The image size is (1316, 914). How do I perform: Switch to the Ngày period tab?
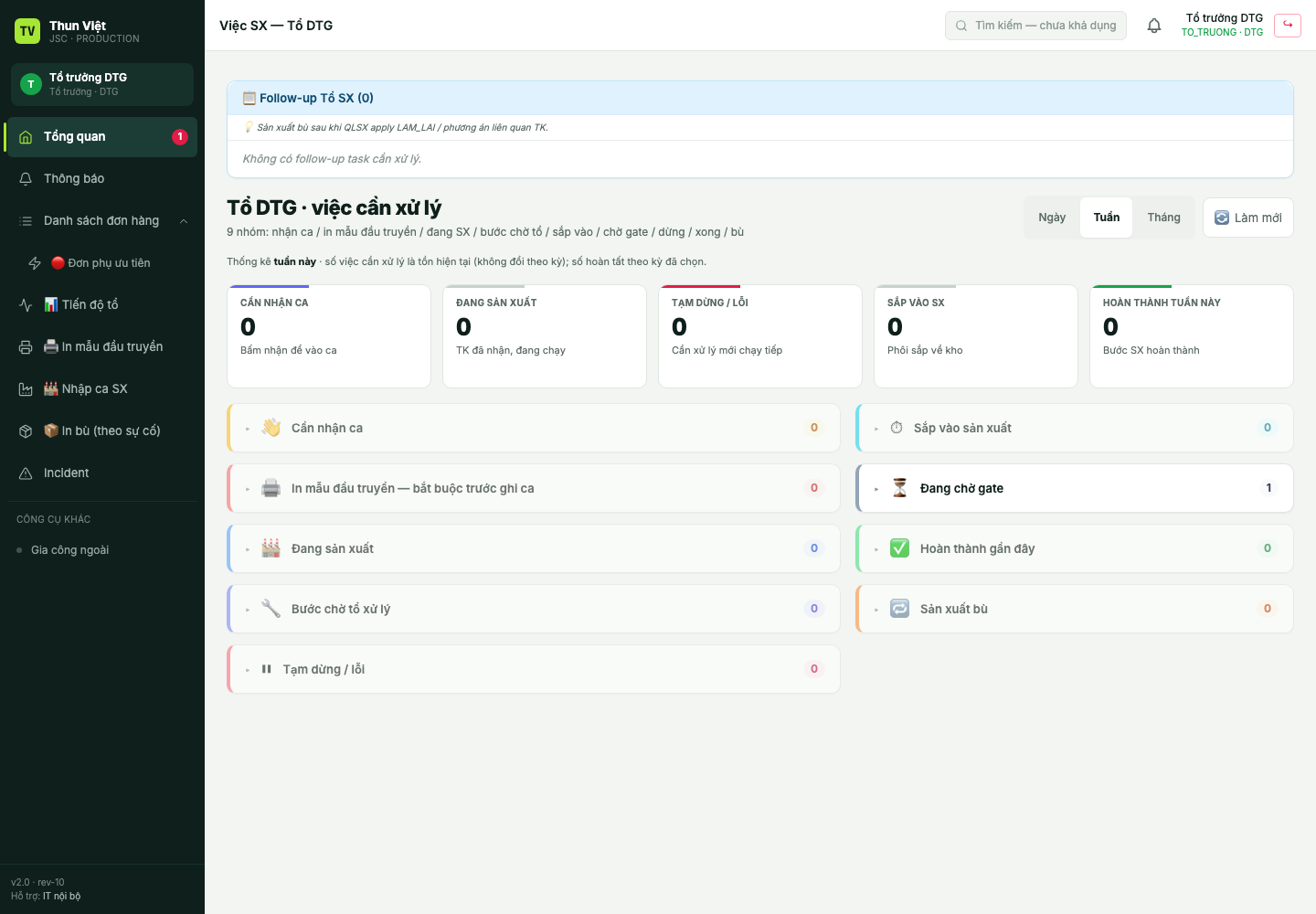[1052, 218]
